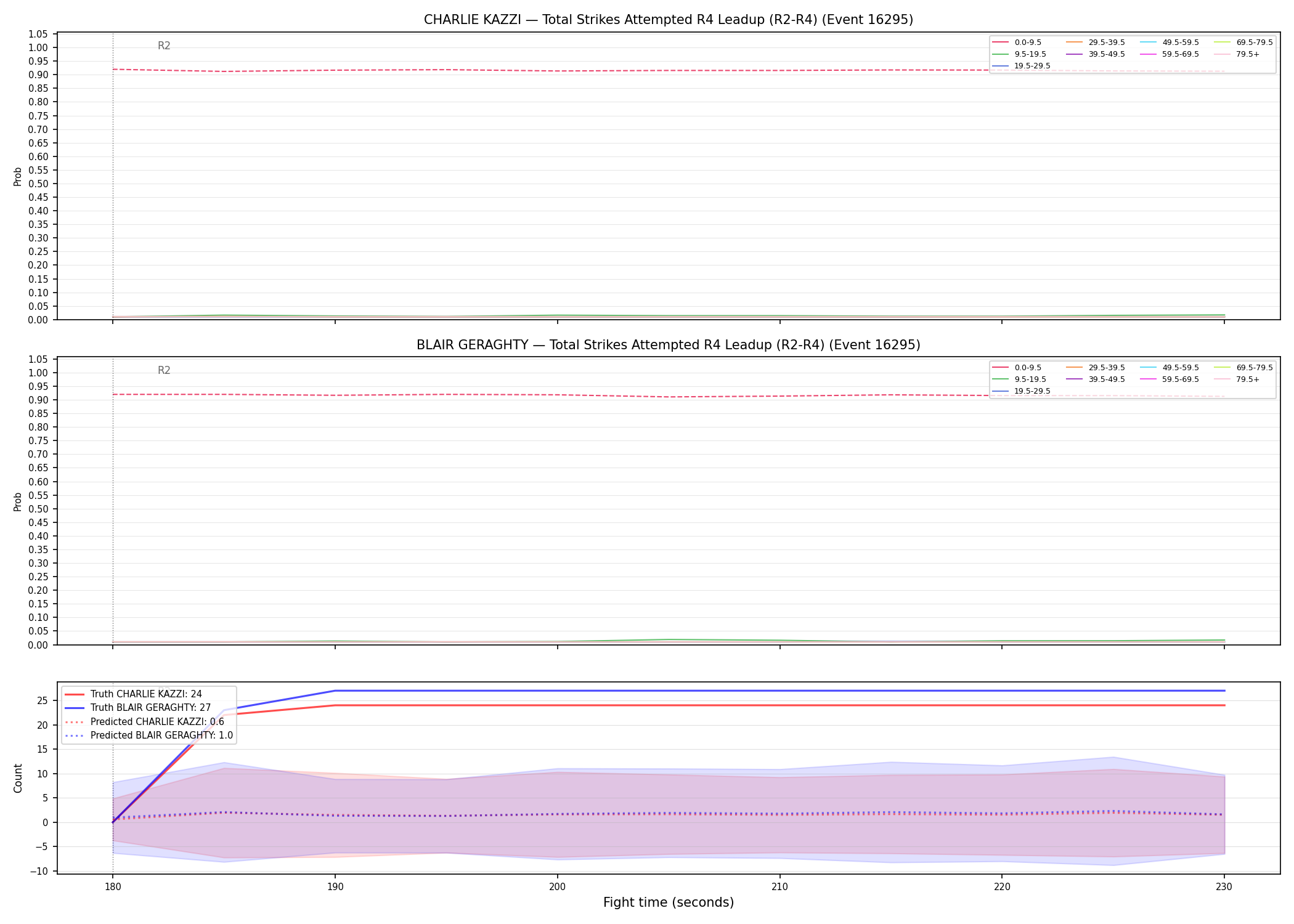Click the 210 tick on the x-axis
Viewport: 1294px width, 924px height.
click(x=779, y=887)
